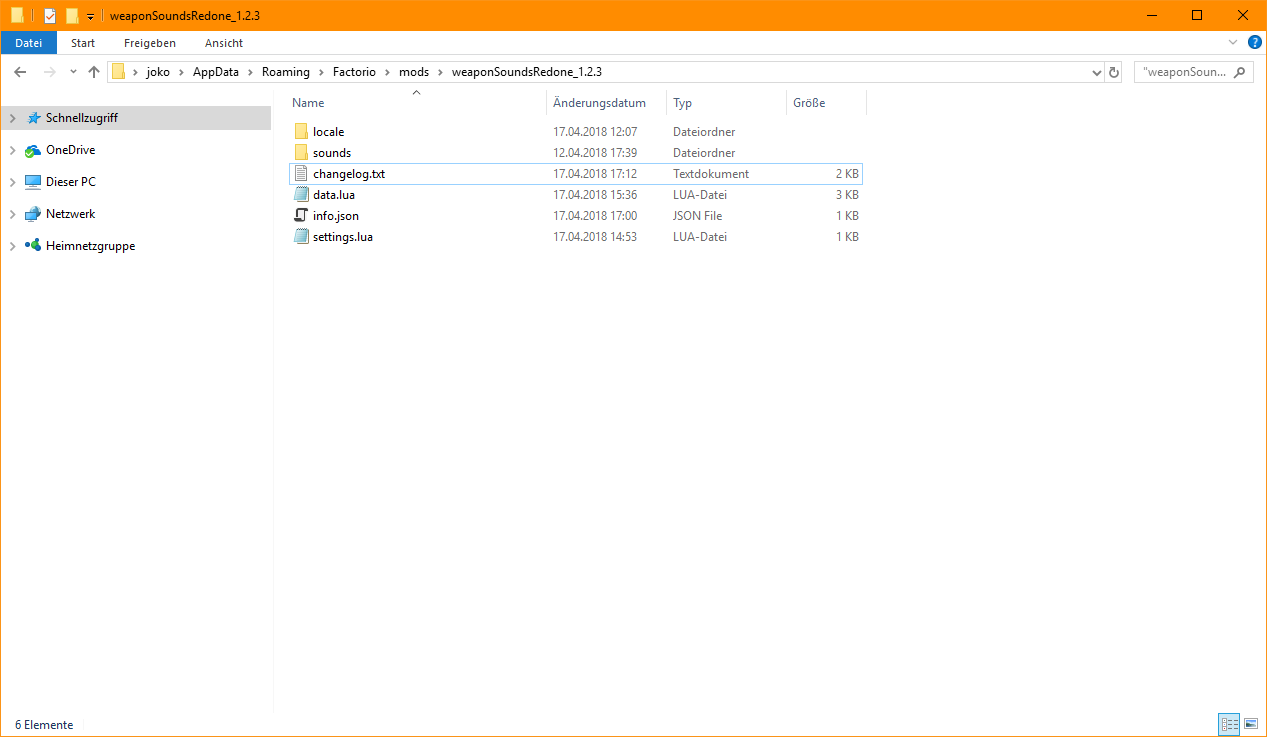Click the locale folder icon
The width and height of the screenshot is (1267, 737).
(301, 132)
